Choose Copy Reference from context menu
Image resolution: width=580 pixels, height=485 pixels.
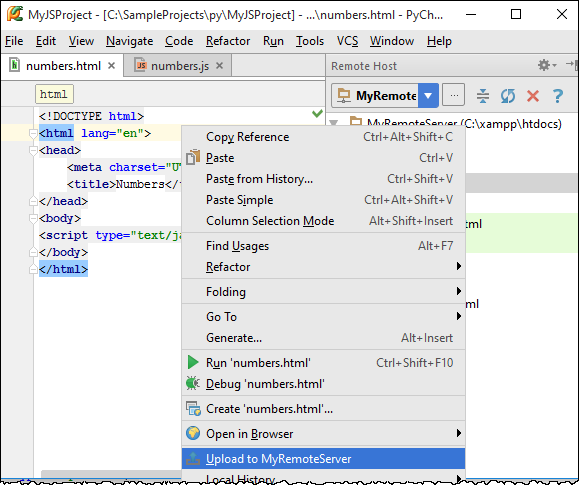tap(323, 137)
